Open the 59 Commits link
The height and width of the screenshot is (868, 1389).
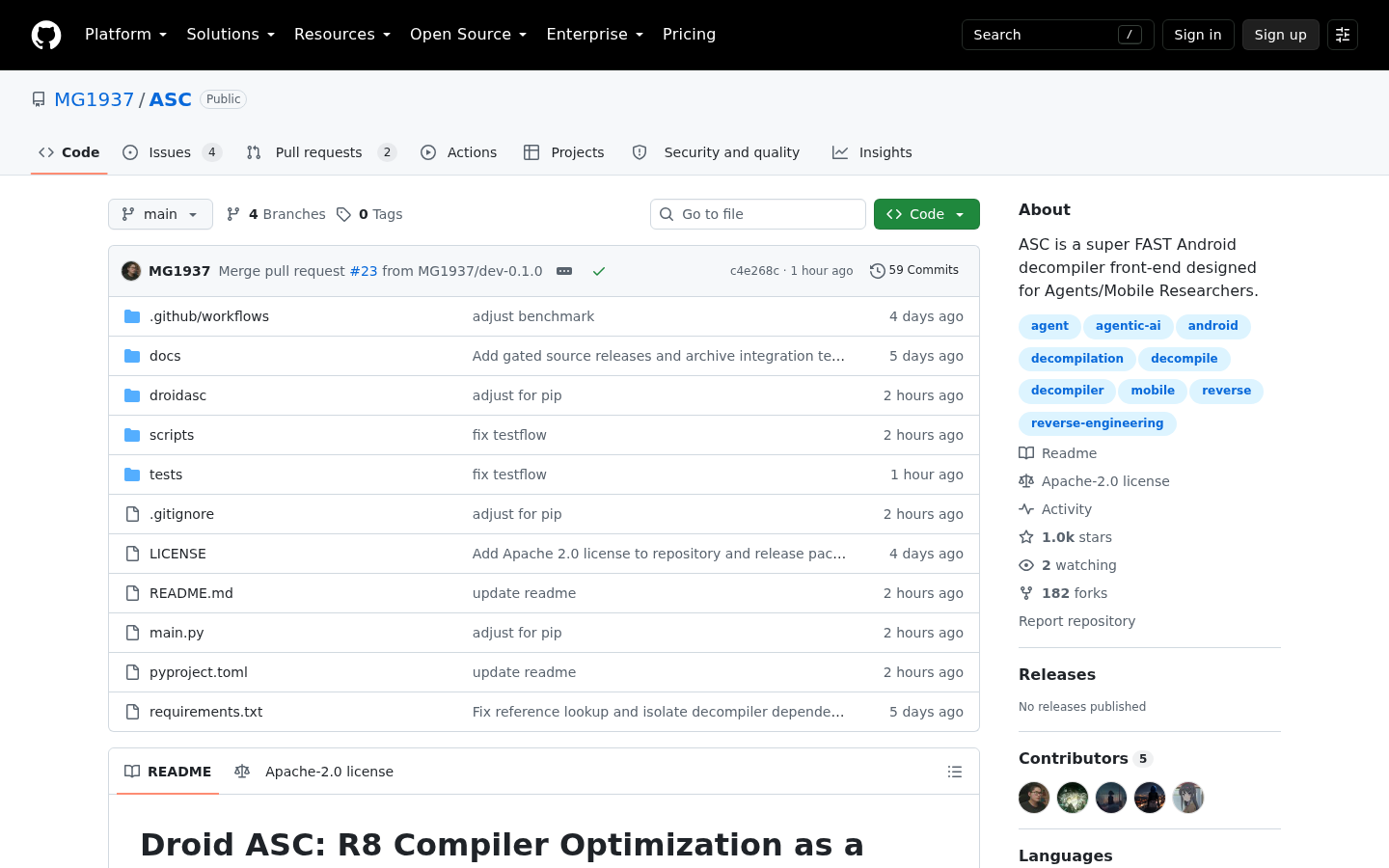click(914, 271)
